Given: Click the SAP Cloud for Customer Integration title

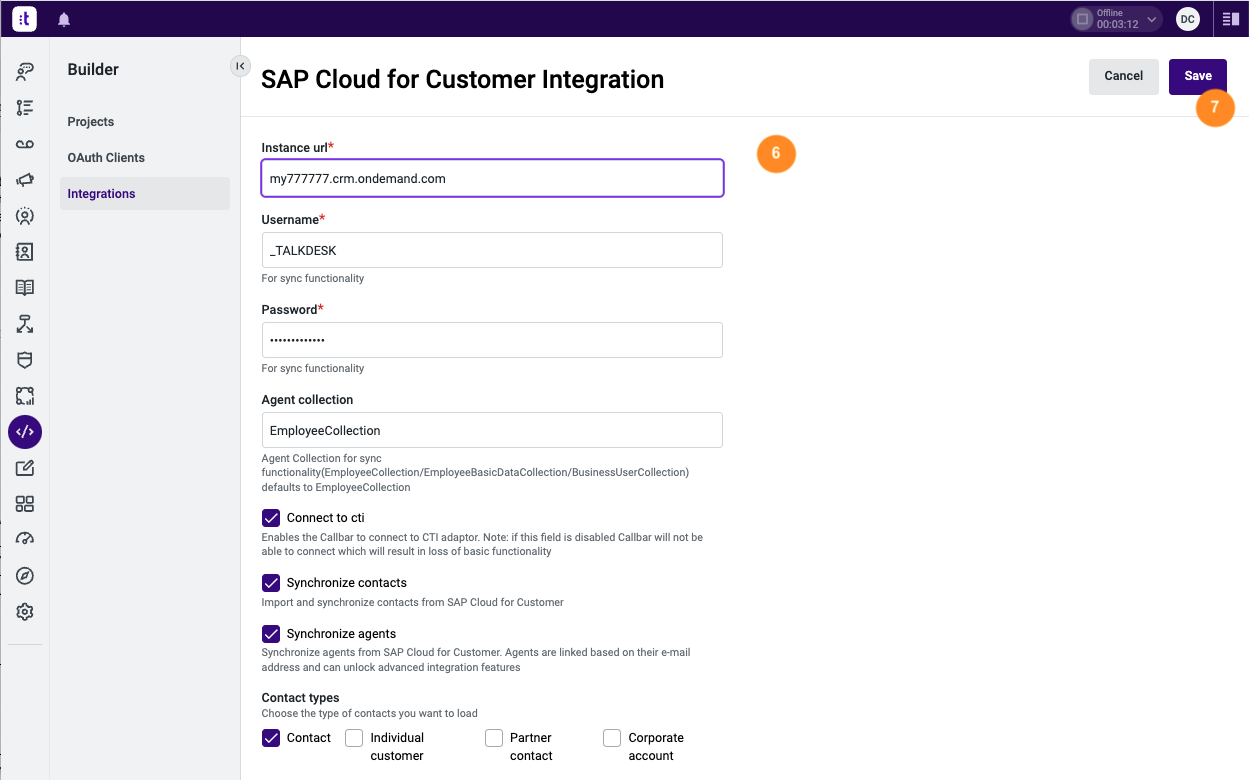Looking at the screenshot, I should [x=462, y=79].
